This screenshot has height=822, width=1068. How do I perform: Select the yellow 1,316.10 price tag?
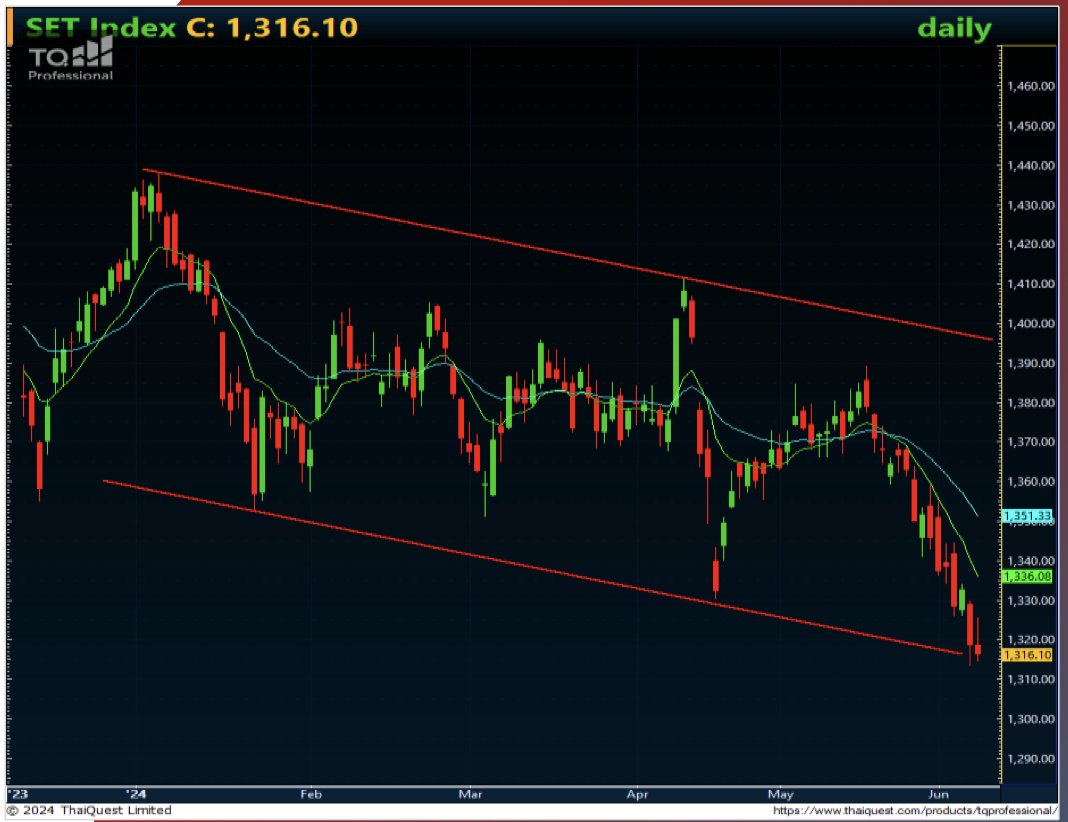(x=1027, y=655)
